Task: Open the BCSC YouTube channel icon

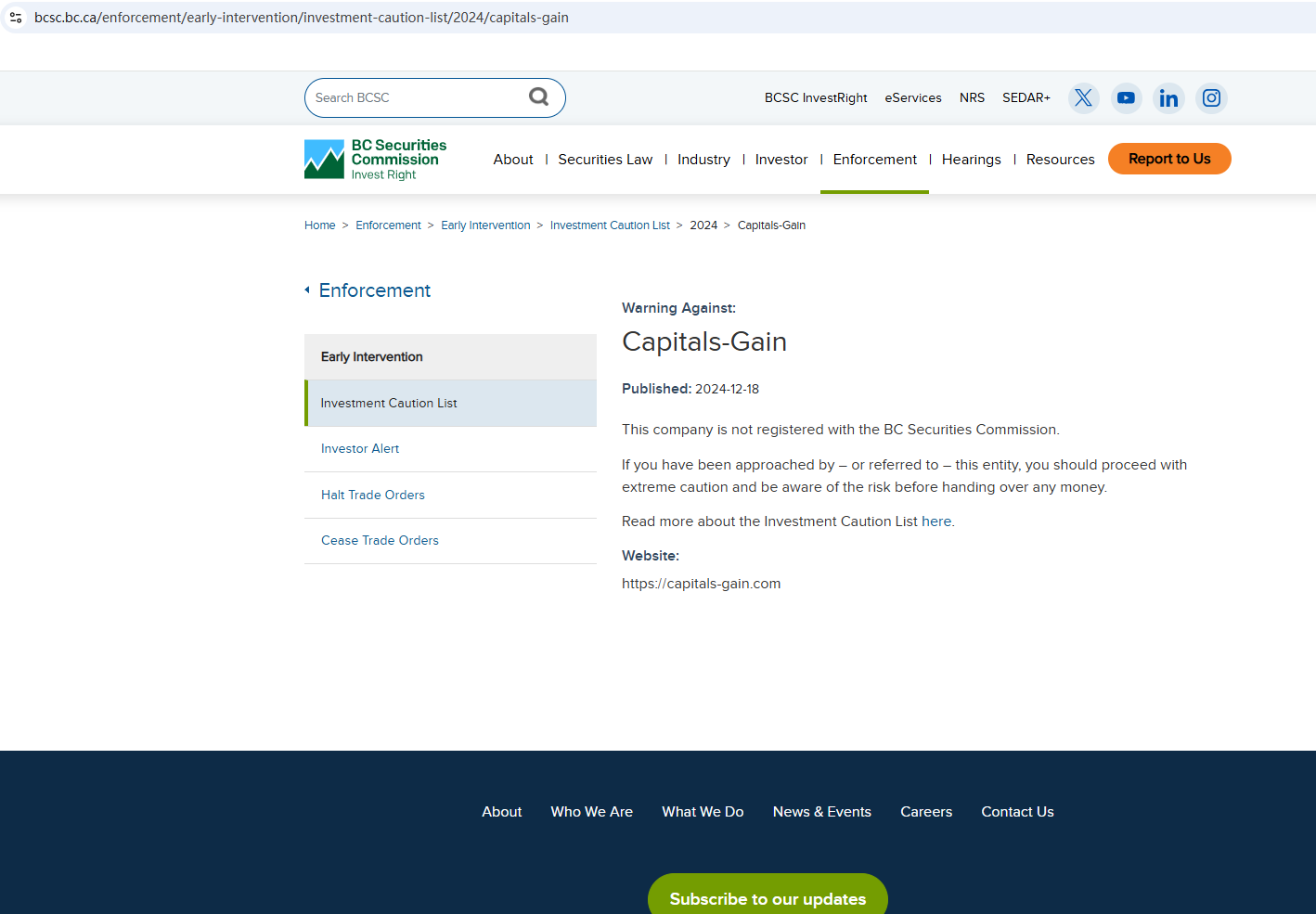Action: (x=1126, y=98)
